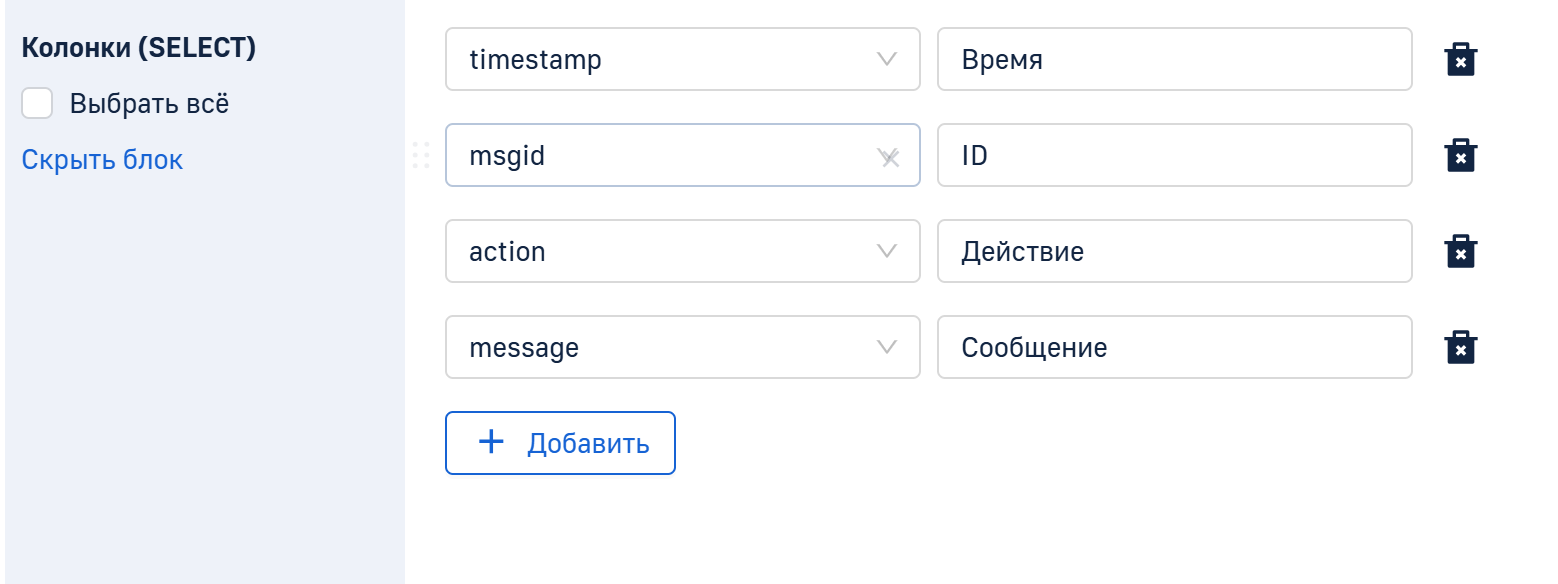Grab the drag handle beside msgid
The width and height of the screenshot is (1558, 584).
pos(421,156)
